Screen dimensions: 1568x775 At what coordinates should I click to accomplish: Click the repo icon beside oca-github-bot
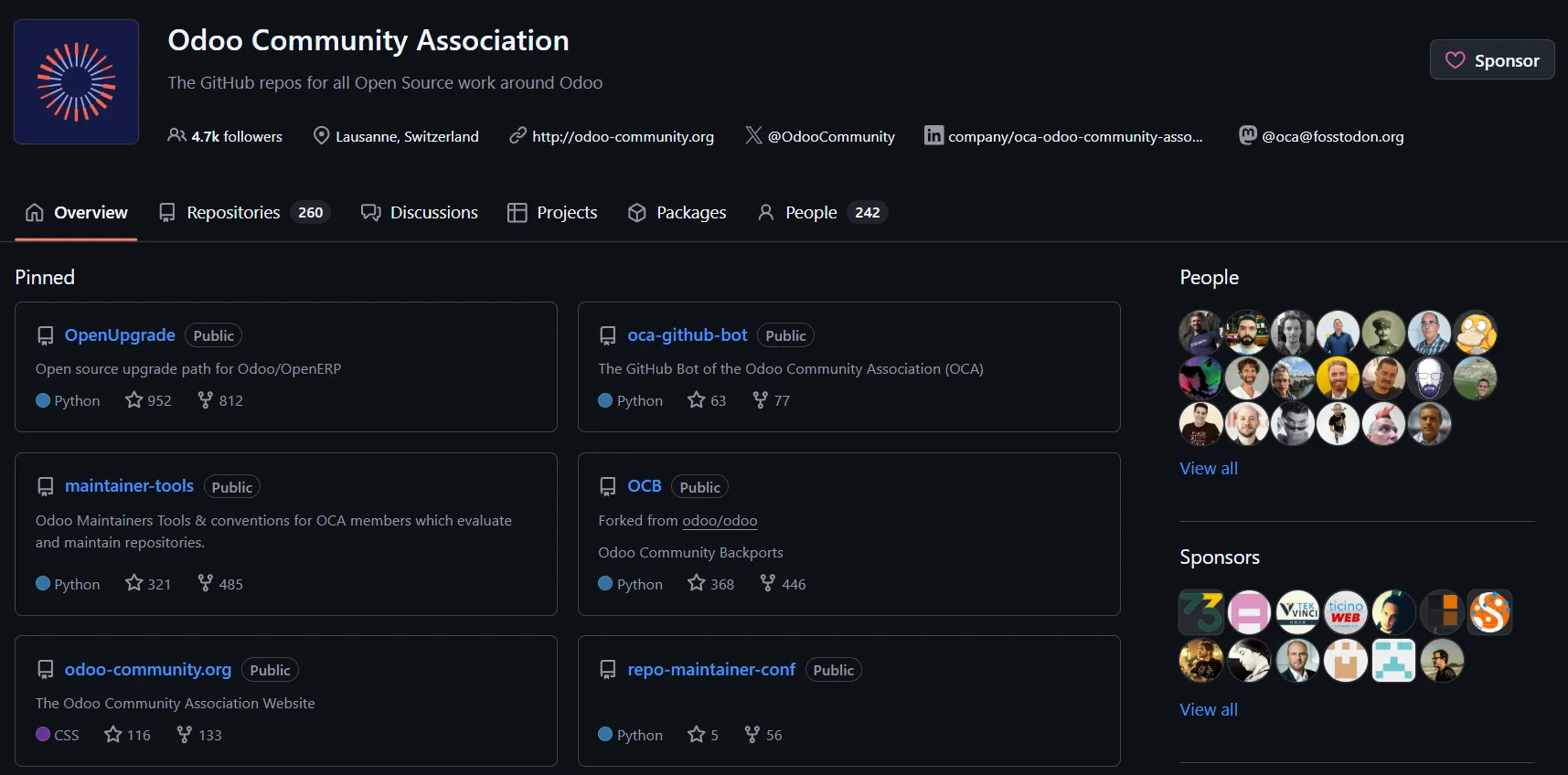[x=607, y=335]
